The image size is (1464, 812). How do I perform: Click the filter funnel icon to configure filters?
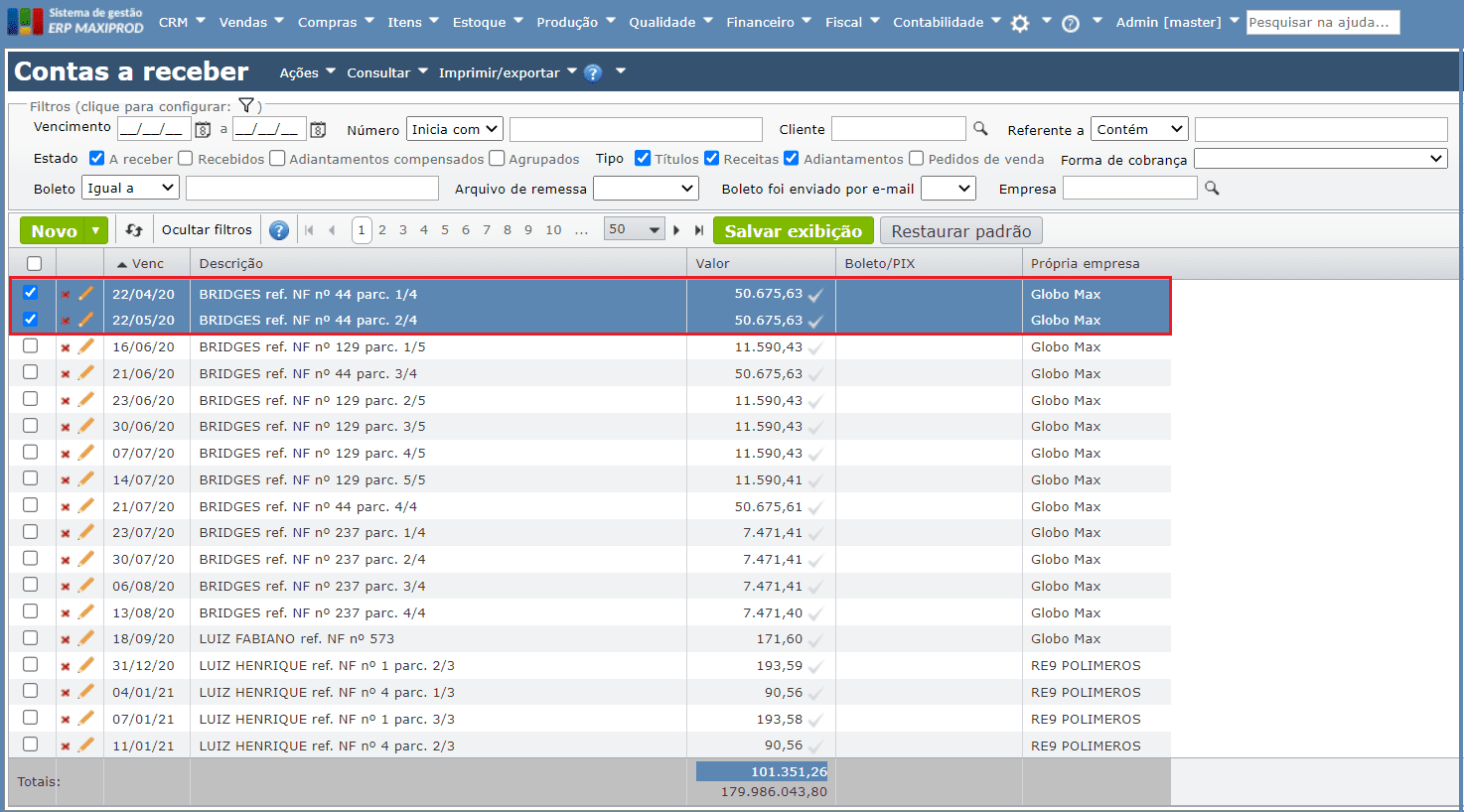[246, 105]
